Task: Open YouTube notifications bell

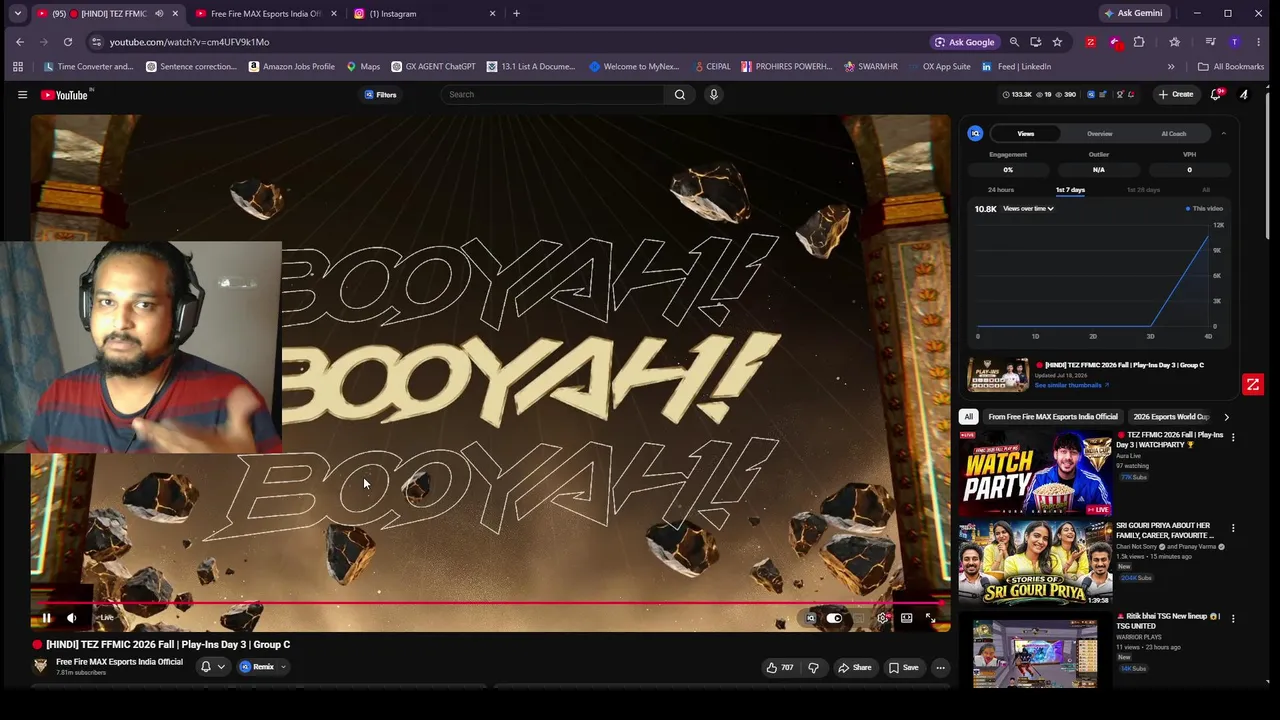Action: click(x=1216, y=94)
